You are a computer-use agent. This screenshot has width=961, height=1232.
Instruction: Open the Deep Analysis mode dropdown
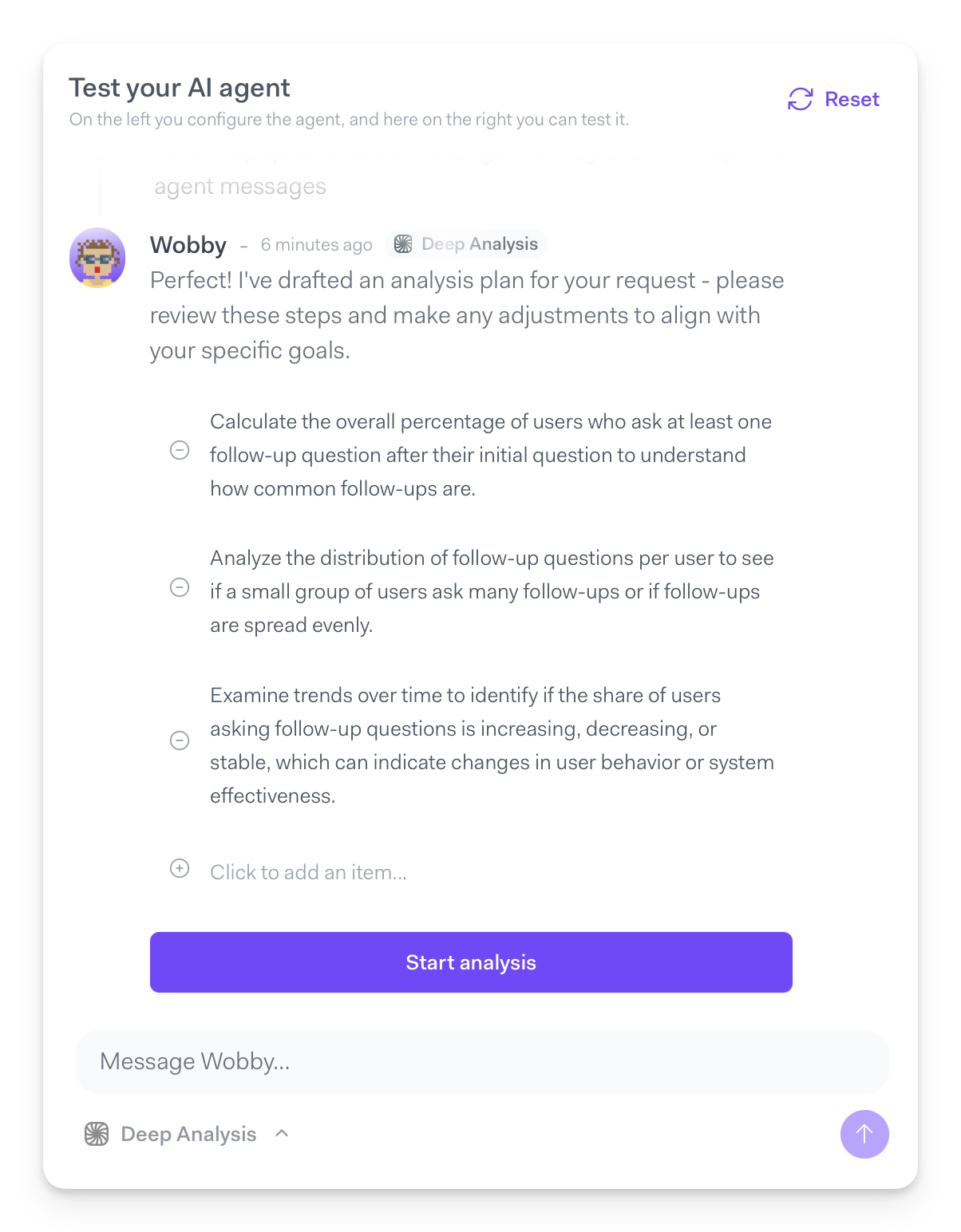click(x=188, y=1134)
